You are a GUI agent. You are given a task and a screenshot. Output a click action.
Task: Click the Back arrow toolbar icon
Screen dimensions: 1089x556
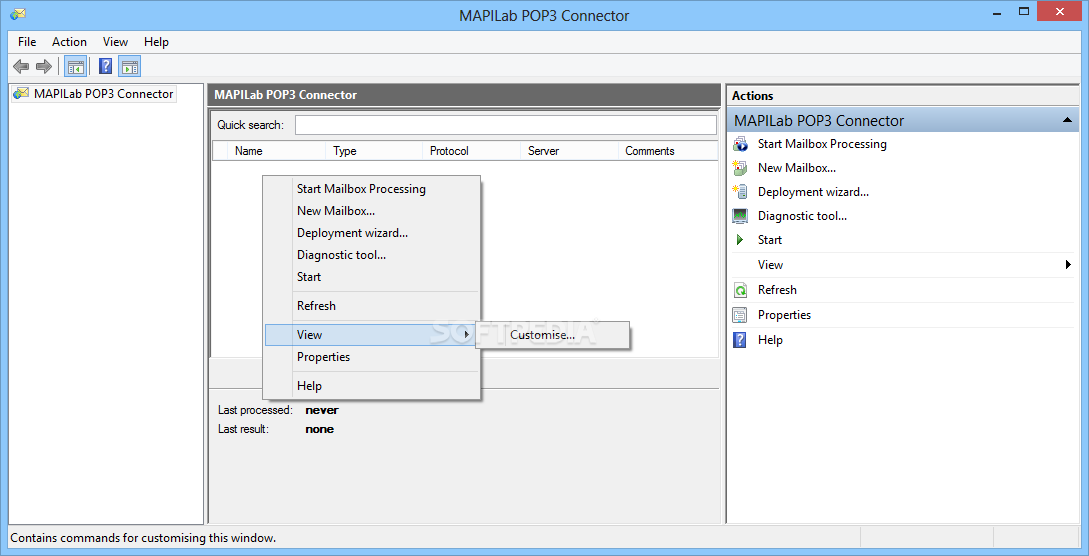pos(22,67)
